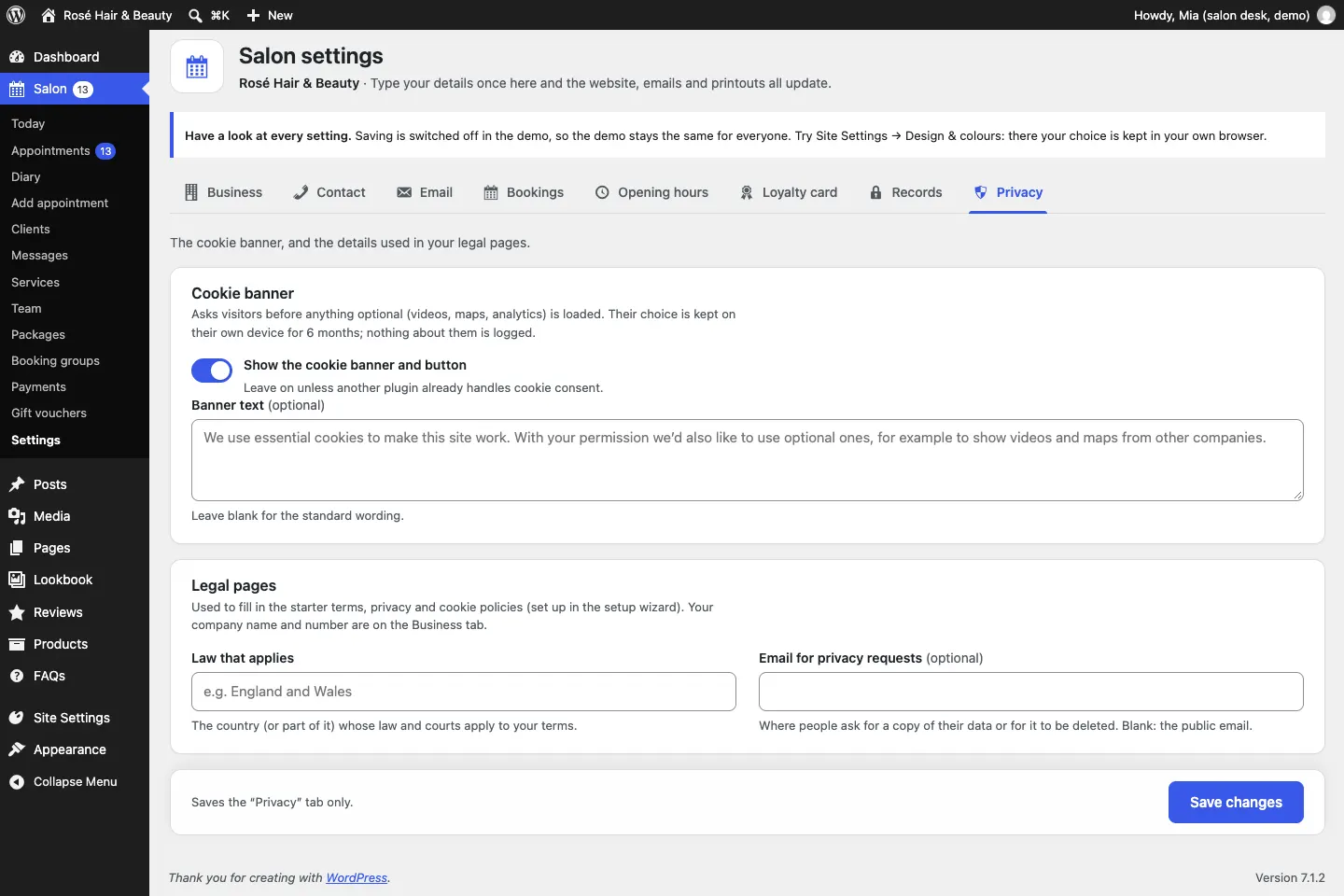
Task: Switch to the Bookings tab
Action: point(524,192)
